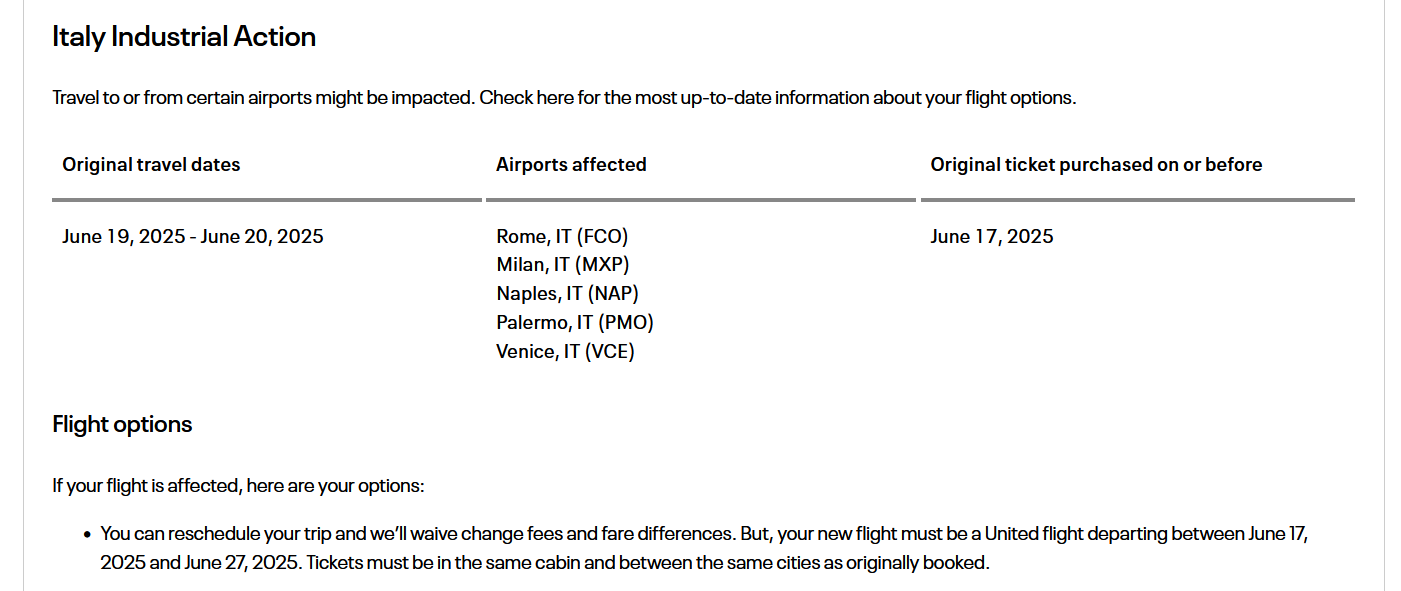Click the "Italy Industrial Action" heading
Screen dimensions: 1401x591
coord(184,37)
